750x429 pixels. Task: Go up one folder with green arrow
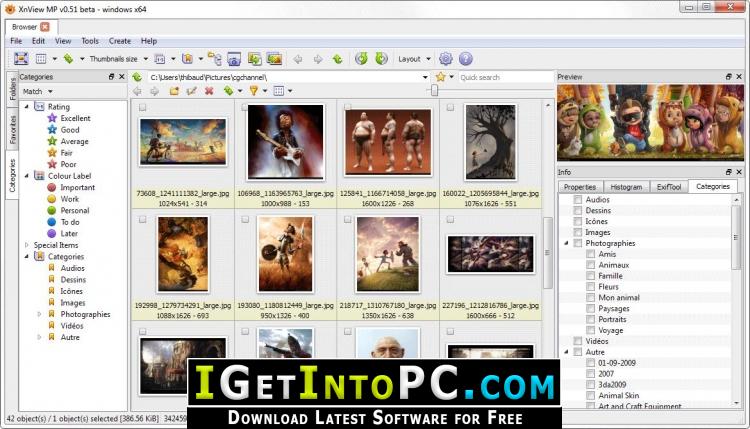coord(337,59)
